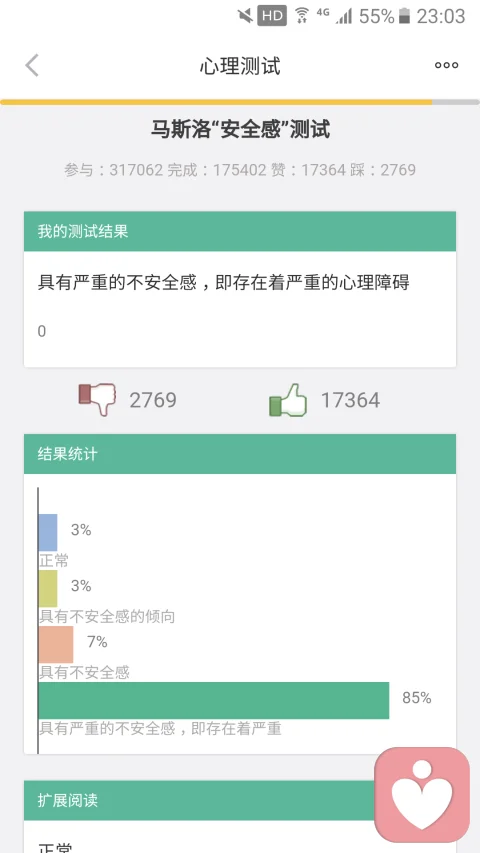
Task: Select the 我的测试结果 section header
Action: click(240, 231)
